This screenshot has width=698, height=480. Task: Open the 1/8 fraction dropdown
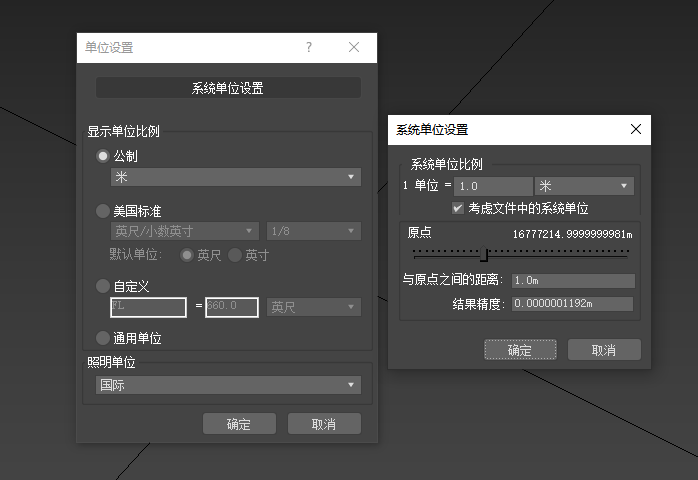(x=313, y=231)
